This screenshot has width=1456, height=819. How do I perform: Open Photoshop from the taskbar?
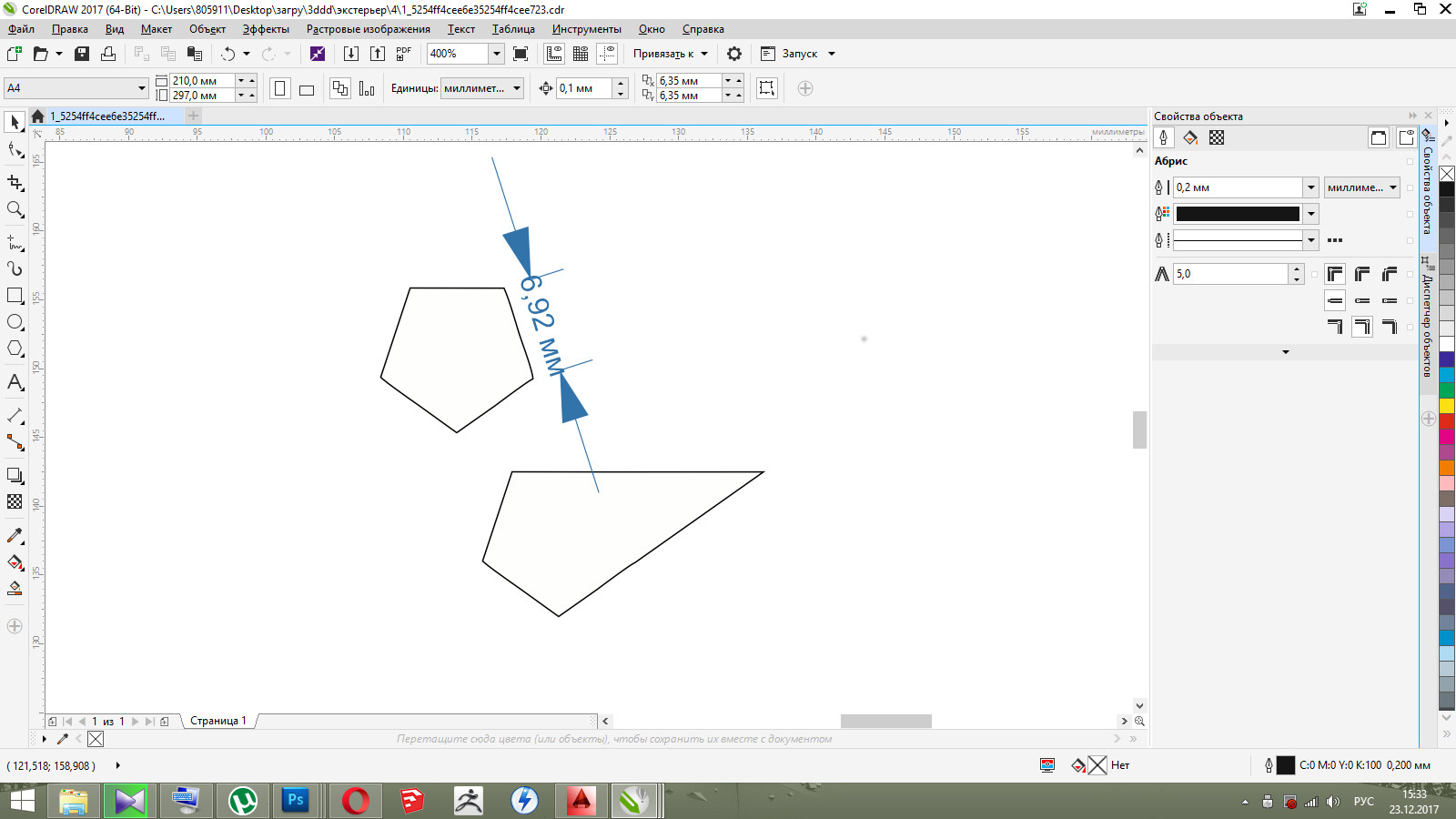(x=297, y=801)
